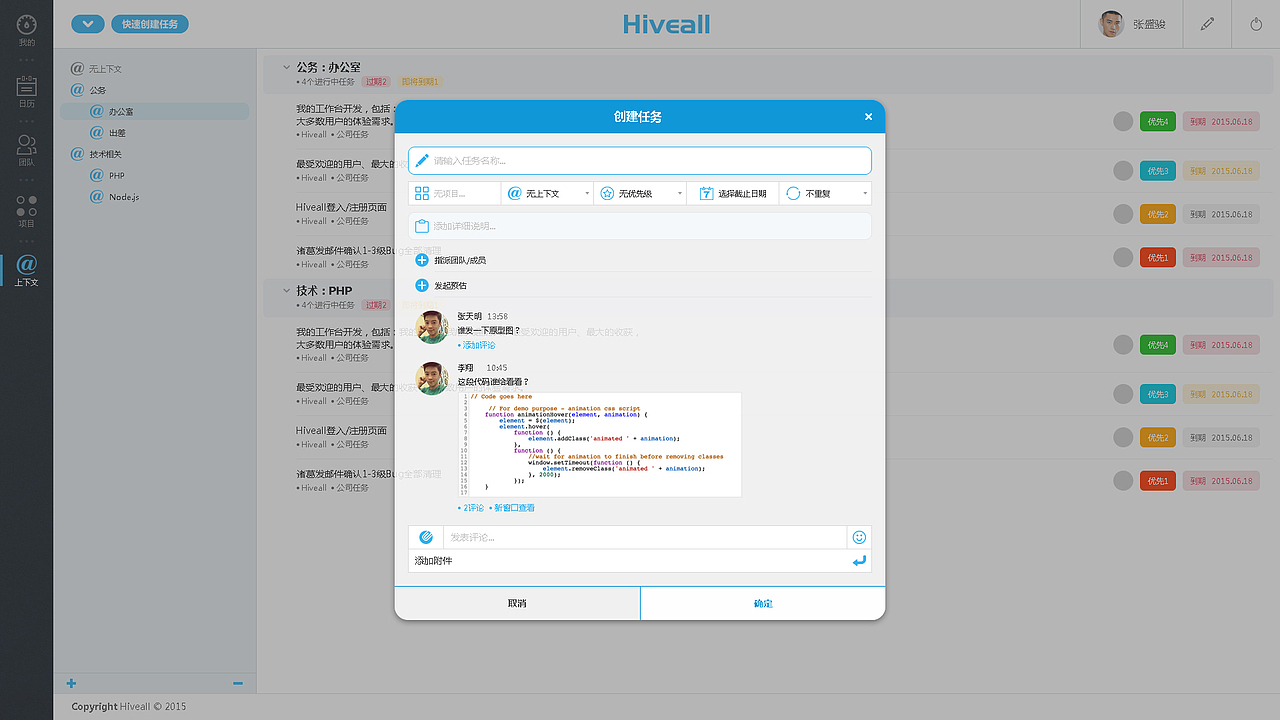Image resolution: width=1280 pixels, height=720 pixels.
Task: Toggle completion circle beside 优先1 in PHP group
Action: (x=1123, y=481)
